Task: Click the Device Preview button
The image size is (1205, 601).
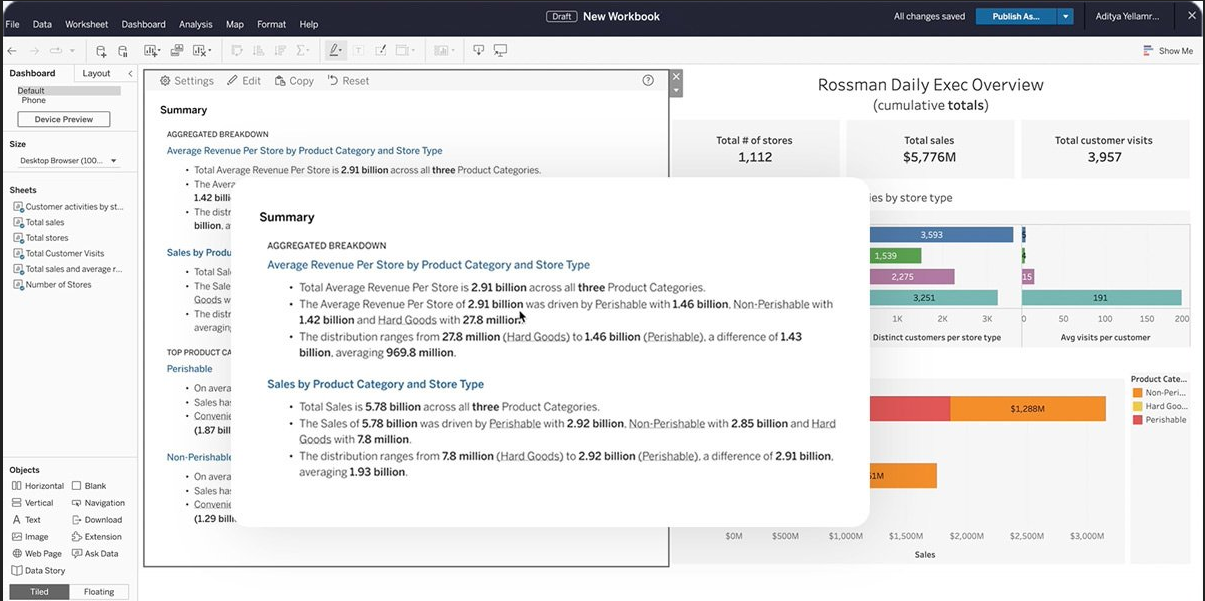Action: coord(64,119)
